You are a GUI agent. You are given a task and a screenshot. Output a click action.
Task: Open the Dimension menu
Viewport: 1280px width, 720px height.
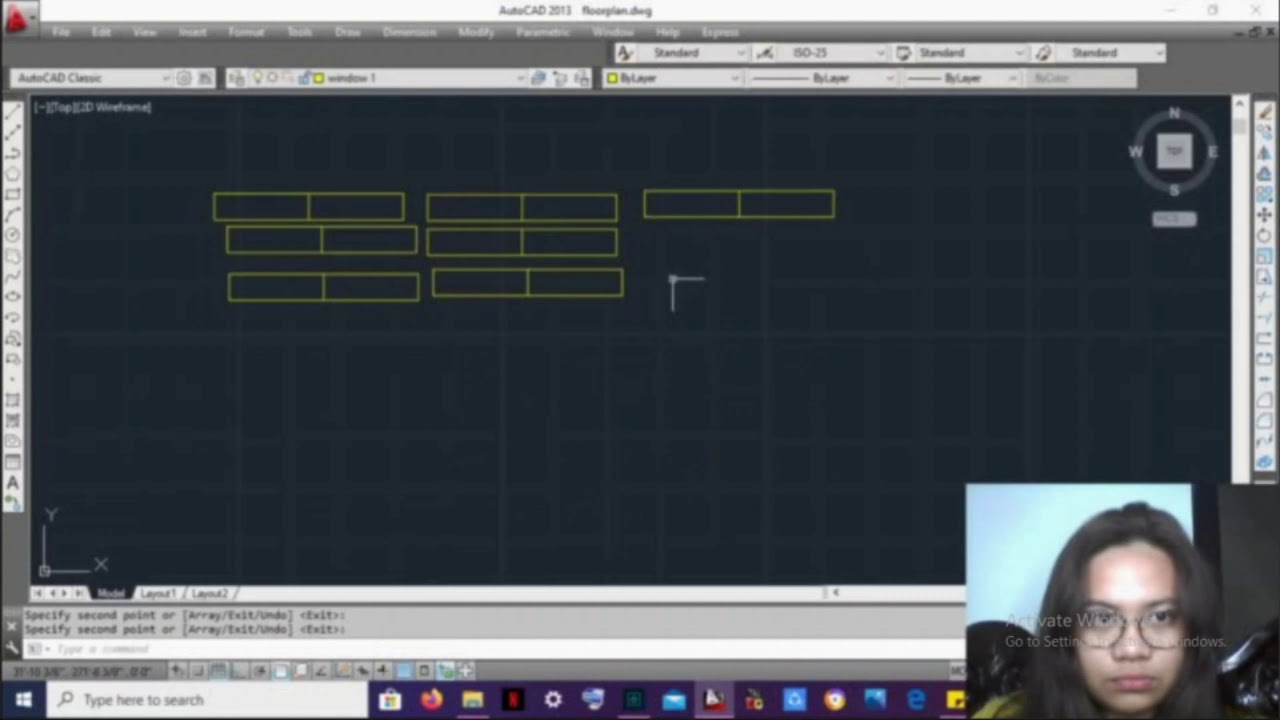coord(409,32)
